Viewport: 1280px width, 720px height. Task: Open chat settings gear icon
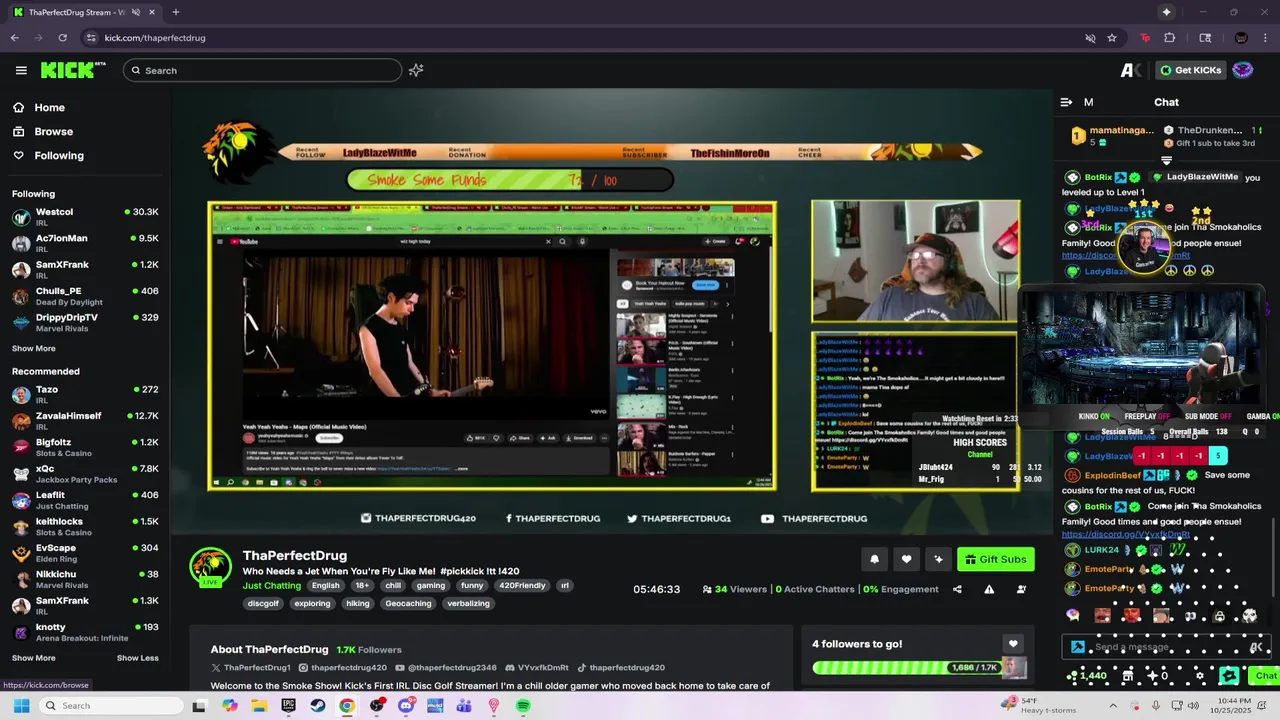click(x=1200, y=676)
